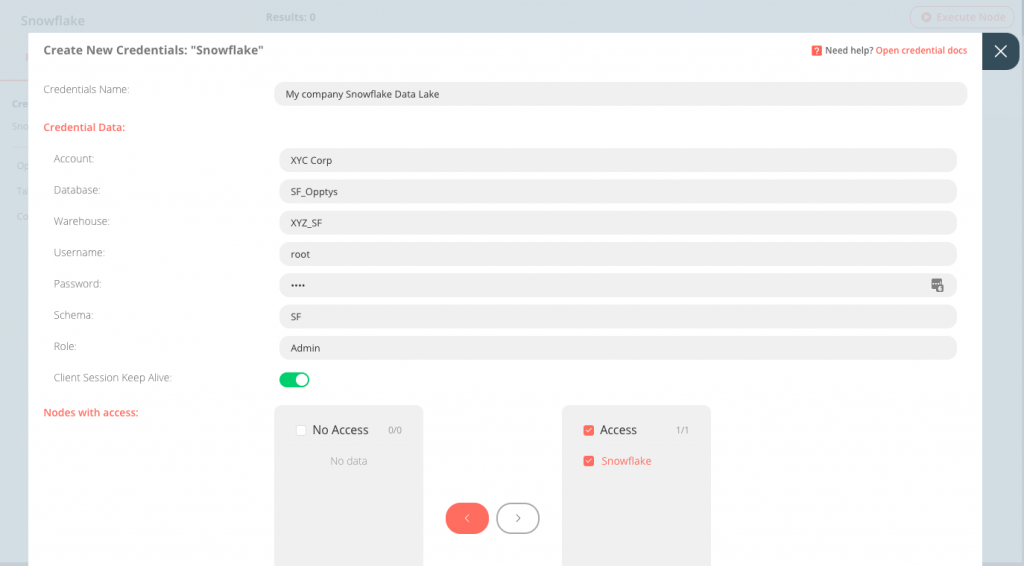
Task: Close the credentials dialog with X icon
Action: point(1000,51)
